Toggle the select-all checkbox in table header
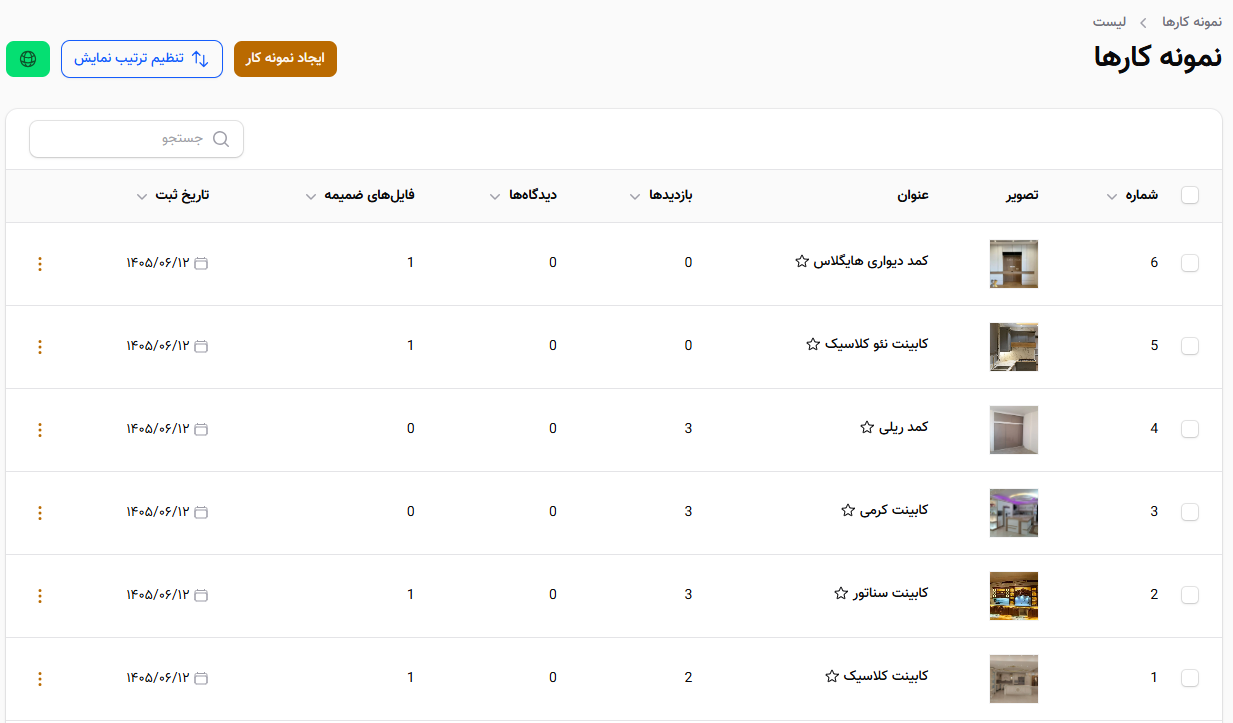This screenshot has width=1233, height=723. pyautogui.click(x=1190, y=196)
